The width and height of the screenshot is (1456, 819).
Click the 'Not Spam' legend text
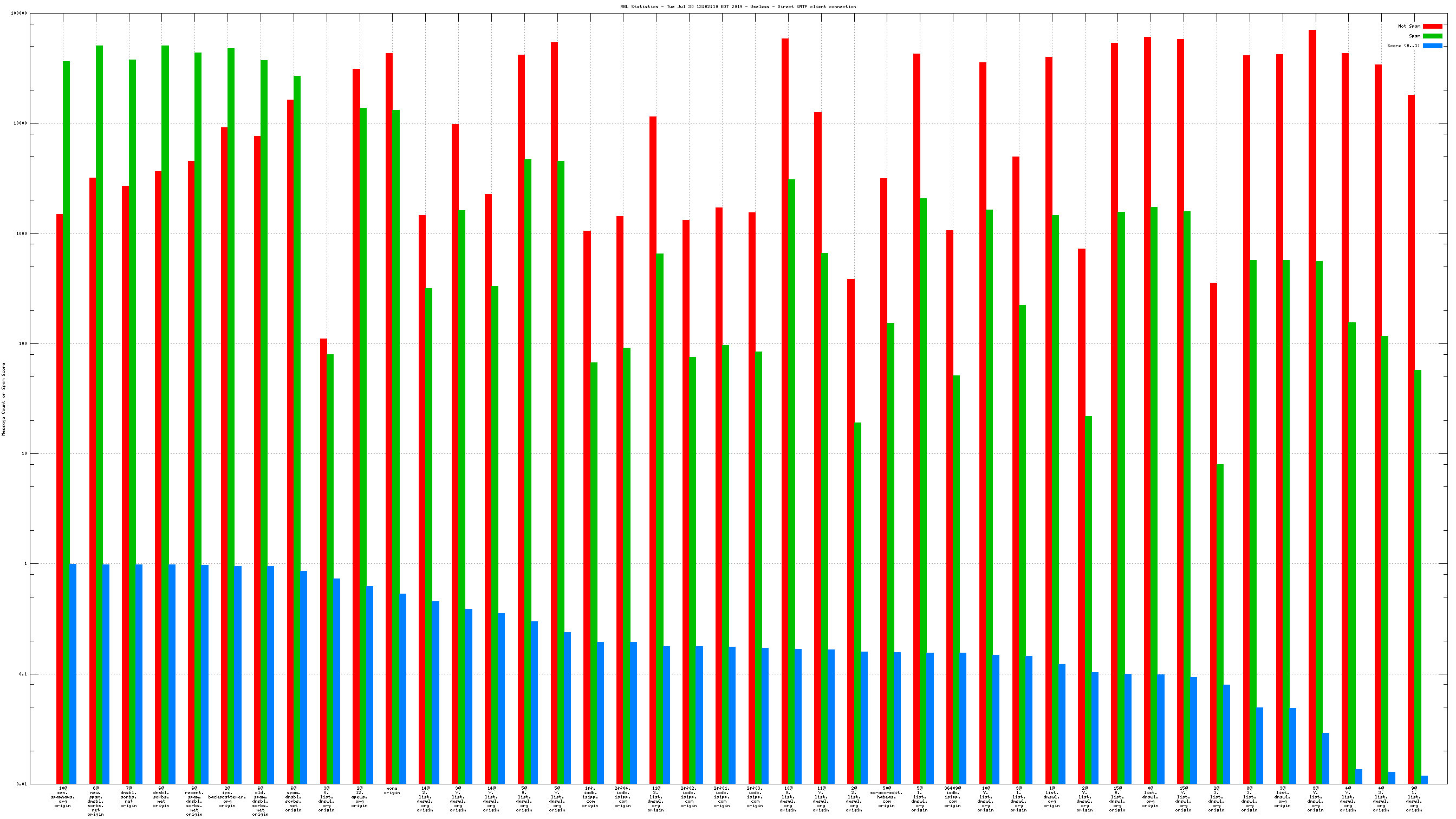point(1408,27)
